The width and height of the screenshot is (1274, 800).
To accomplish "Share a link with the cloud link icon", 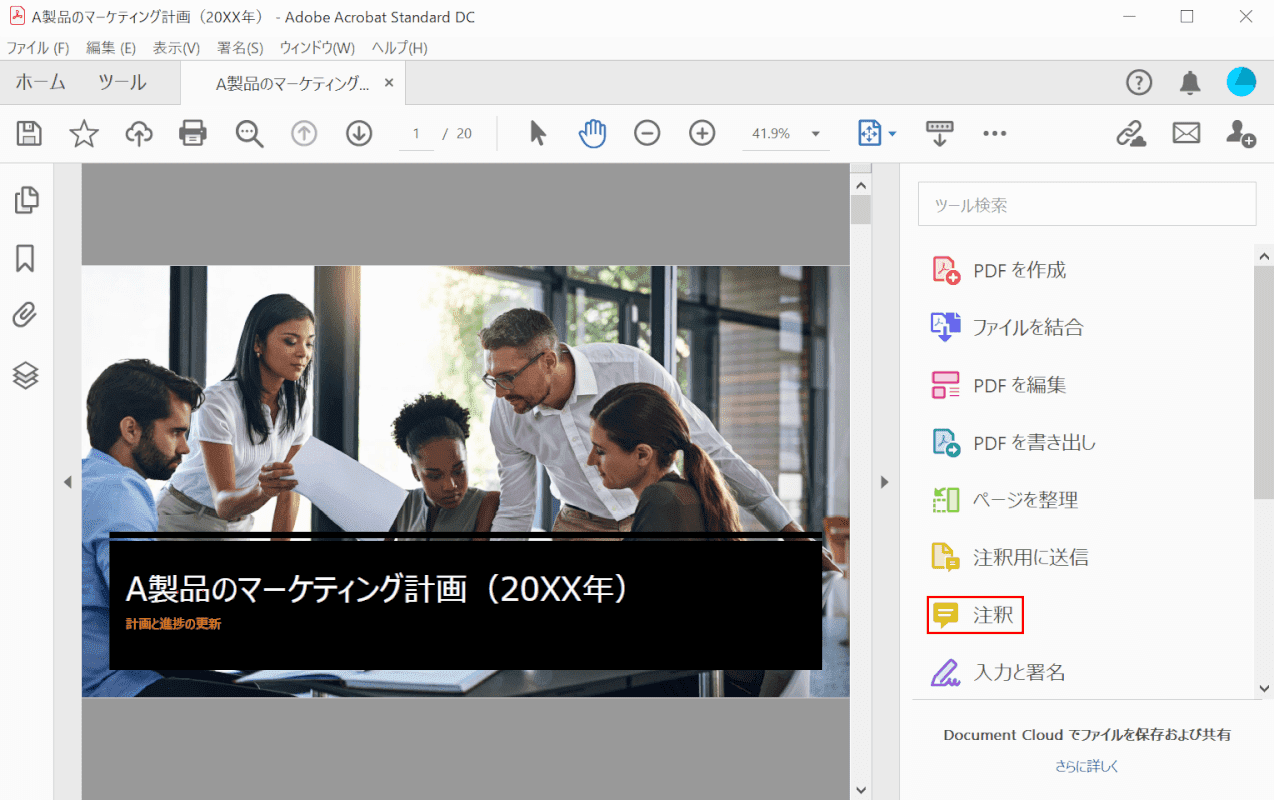I will coord(1131,133).
